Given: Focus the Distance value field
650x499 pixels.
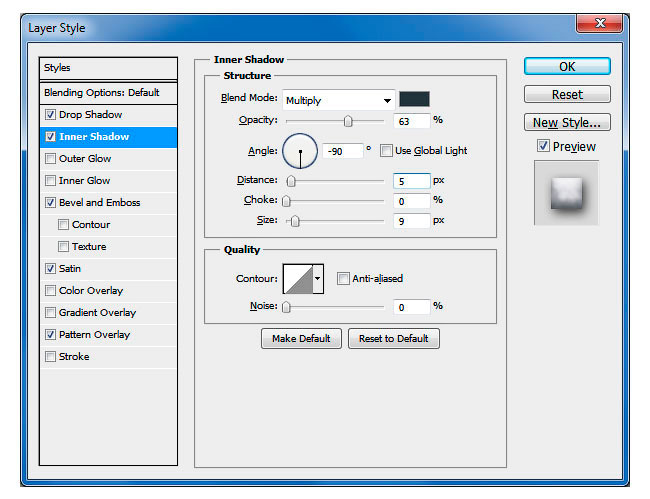Looking at the screenshot, I should point(412,181).
